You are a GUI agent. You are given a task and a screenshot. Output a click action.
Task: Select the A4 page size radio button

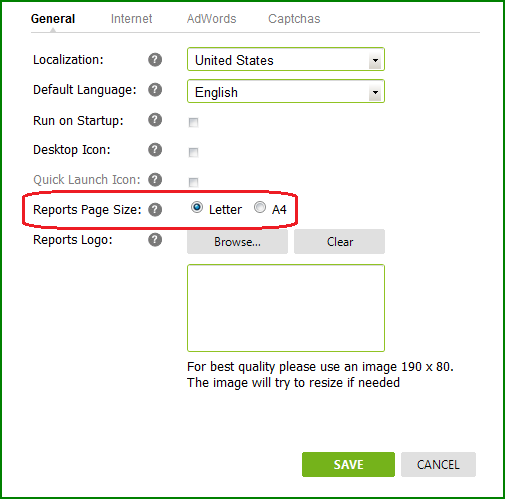click(260, 207)
